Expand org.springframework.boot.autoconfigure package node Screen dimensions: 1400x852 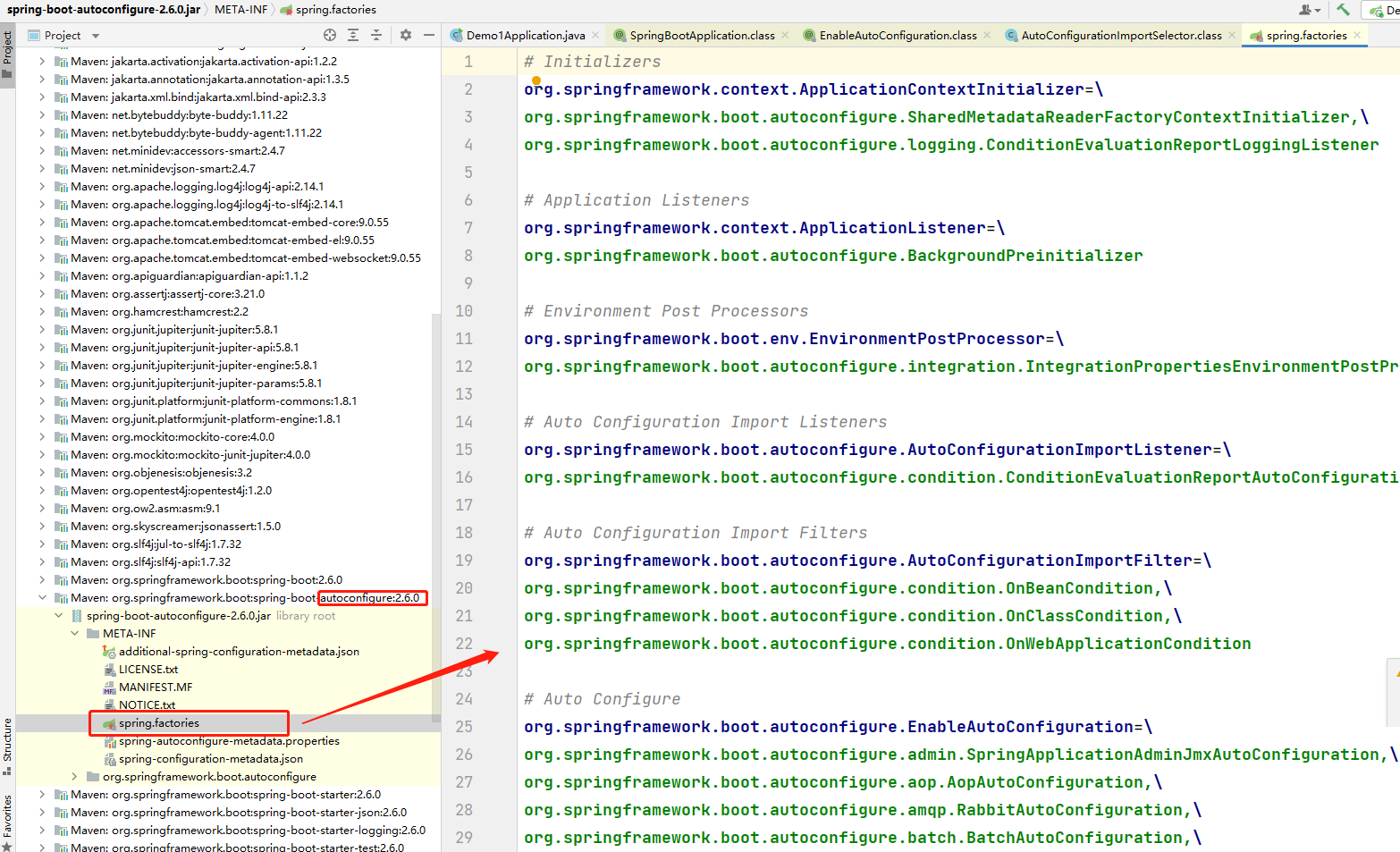coord(74,776)
